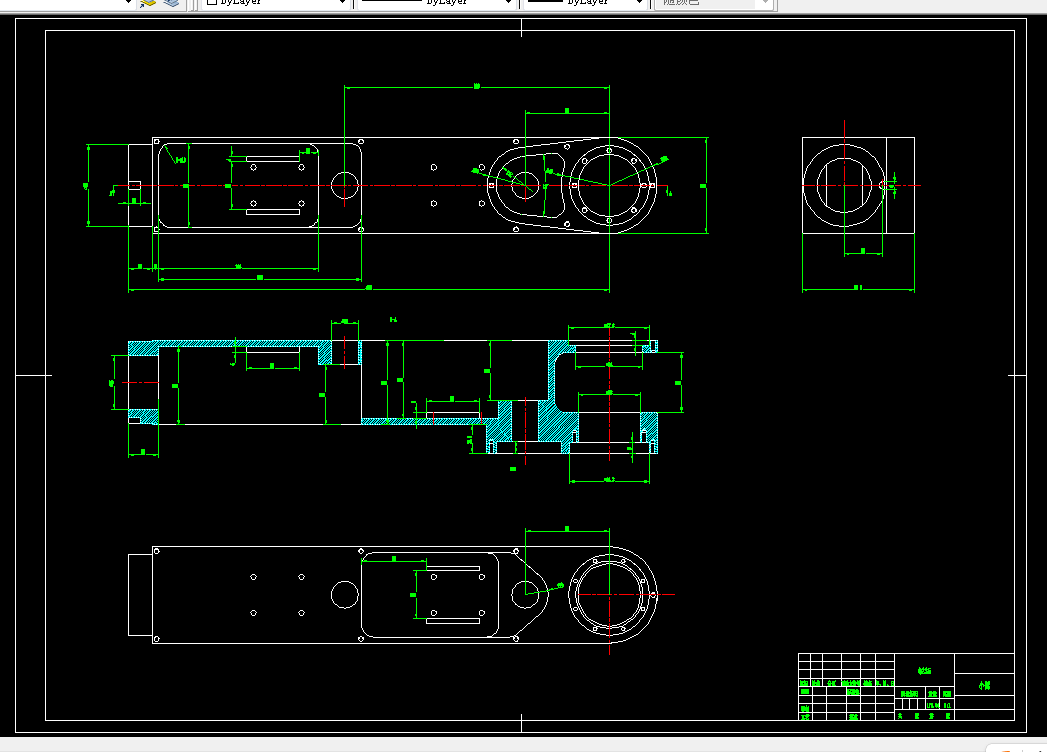
Task: Open the color control ByLayer dropdown
Action: click(x=276, y=3)
